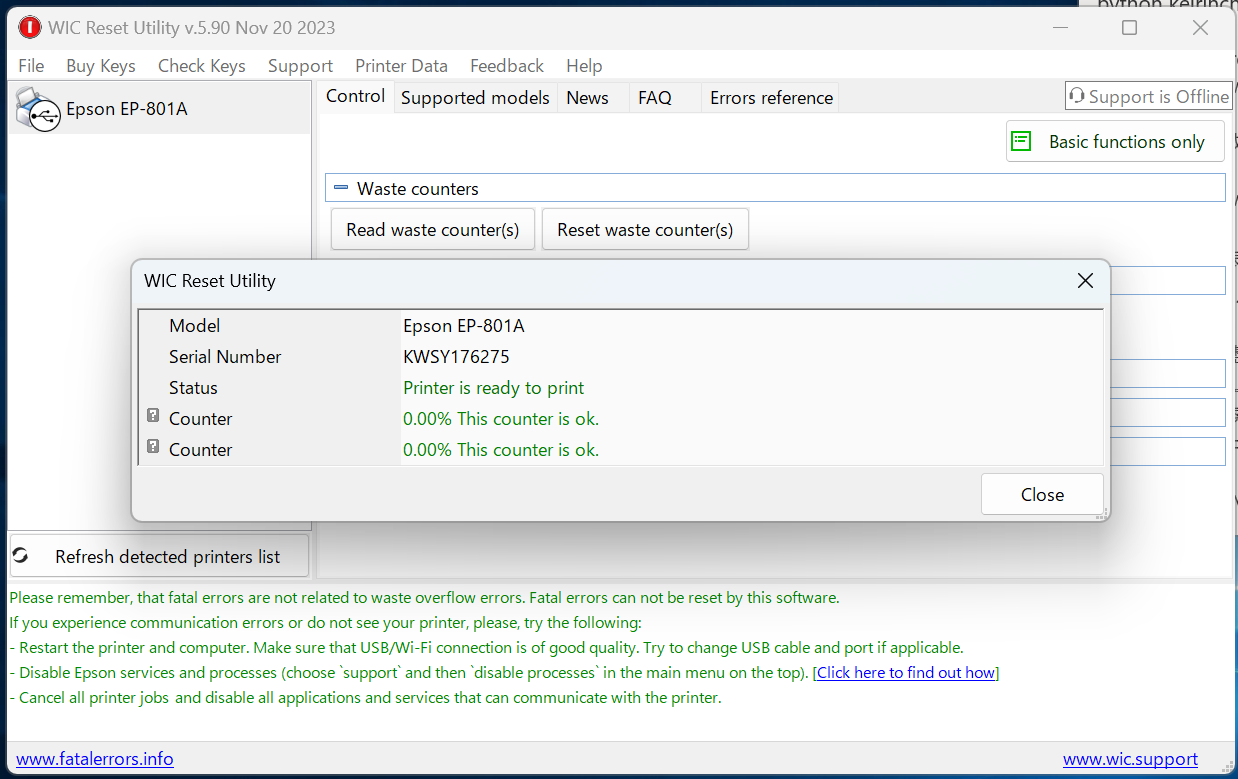Open the Support menu
Screen dimensions: 1238x779
[x=299, y=66]
